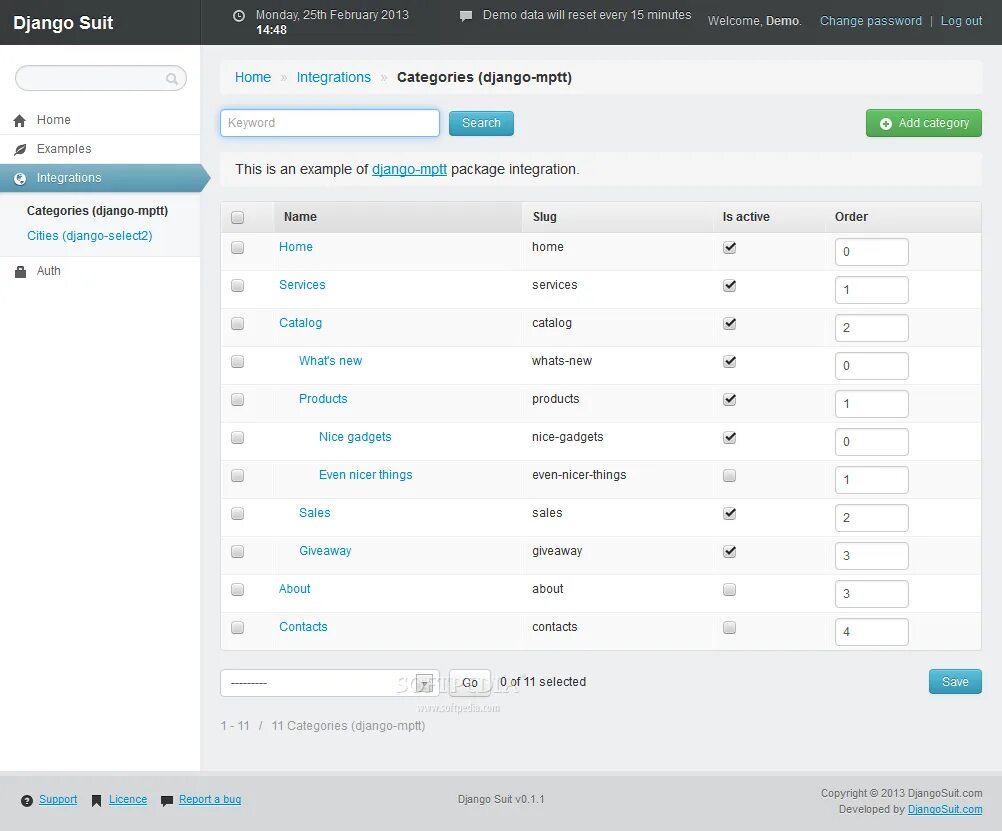Enable Is active for Even nicer things
The height and width of the screenshot is (831, 1002).
[x=729, y=475]
